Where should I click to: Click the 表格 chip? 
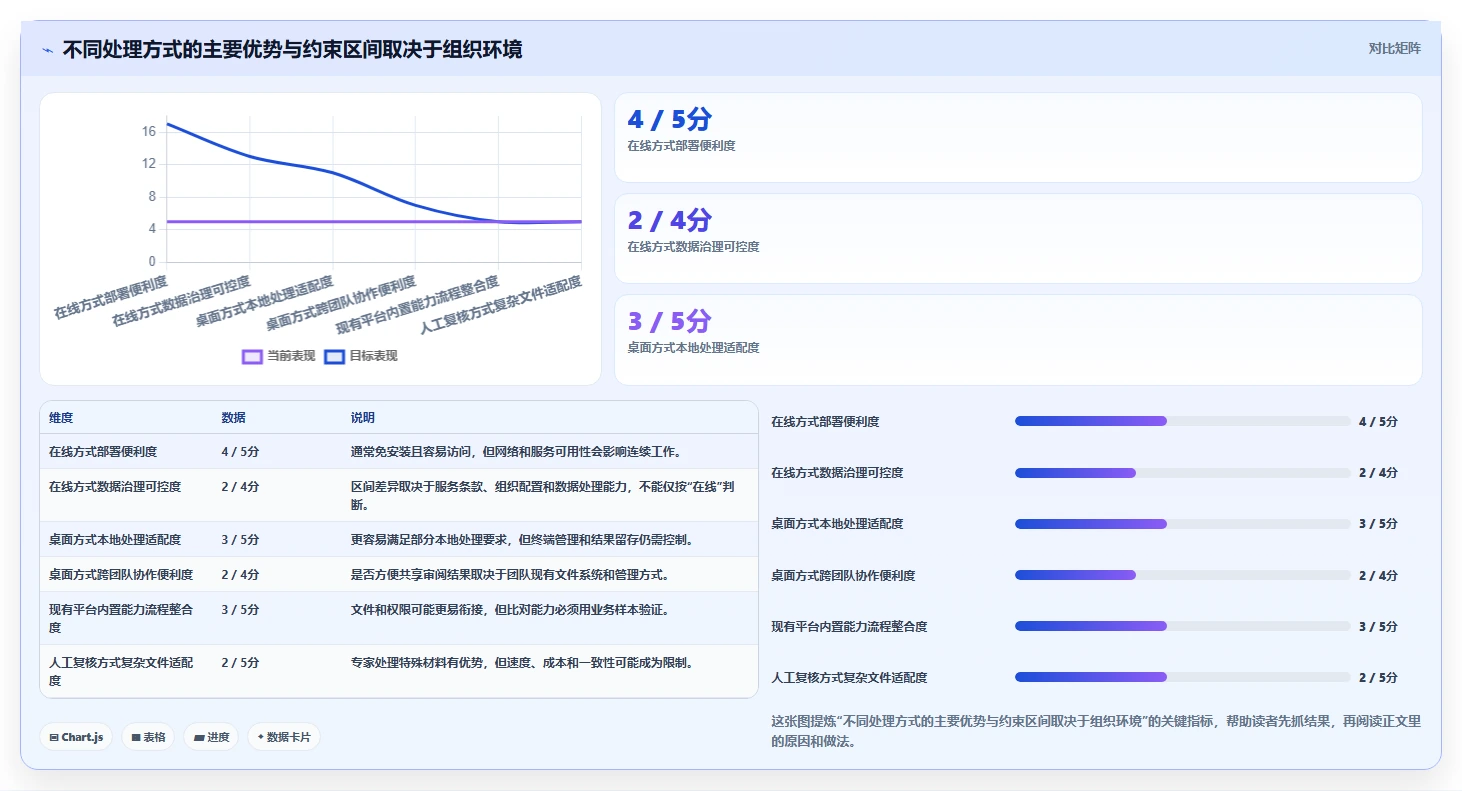coord(148,737)
